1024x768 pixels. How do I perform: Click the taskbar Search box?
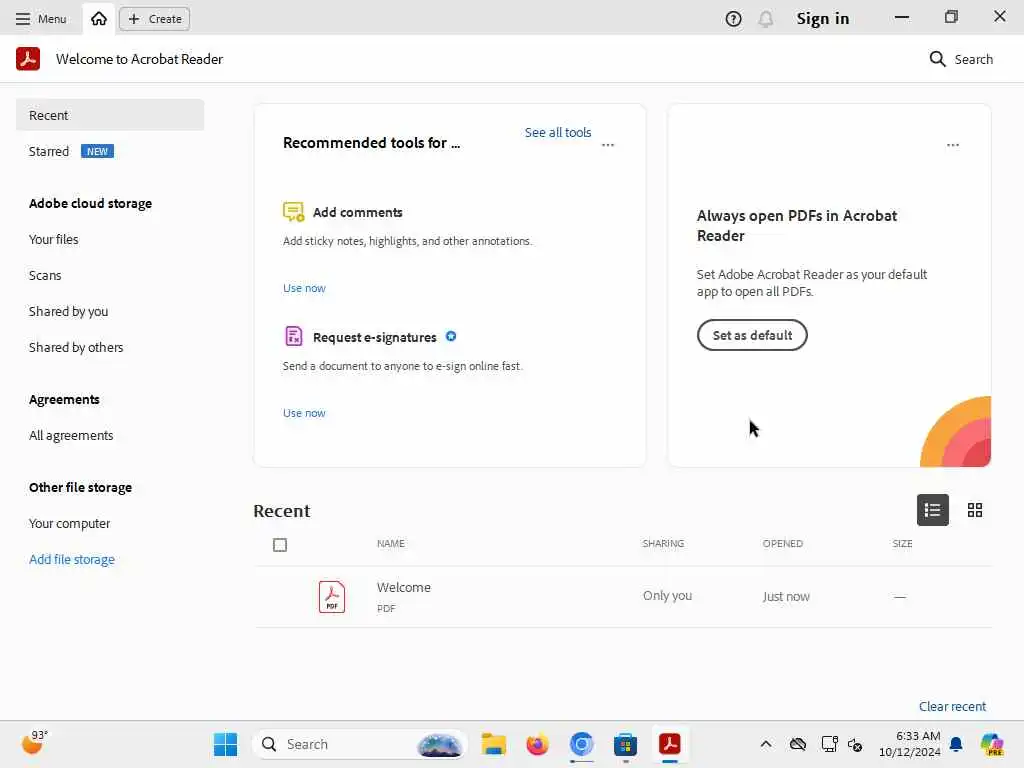click(x=360, y=744)
